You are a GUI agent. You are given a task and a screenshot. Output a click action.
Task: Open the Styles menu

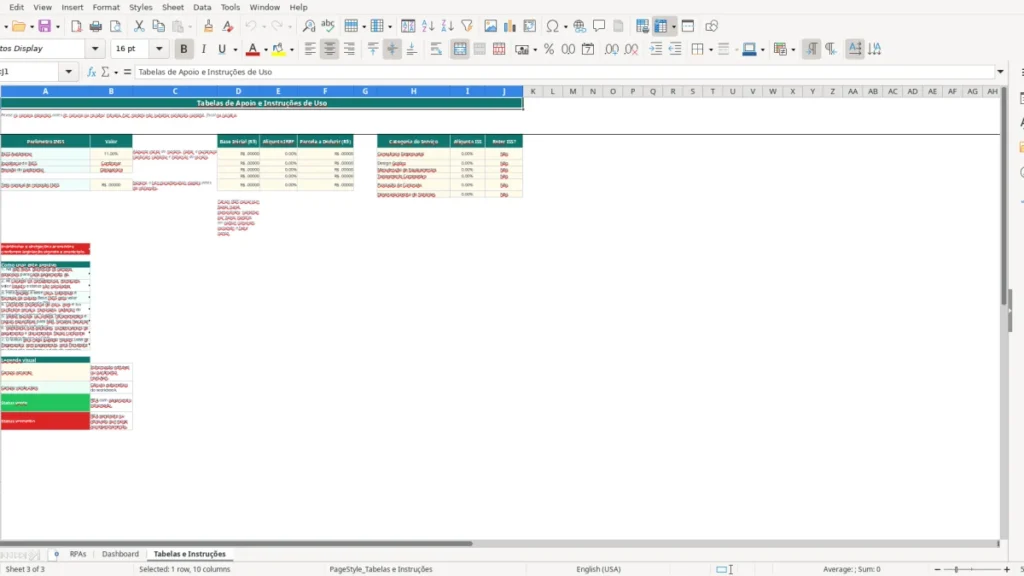coord(140,7)
